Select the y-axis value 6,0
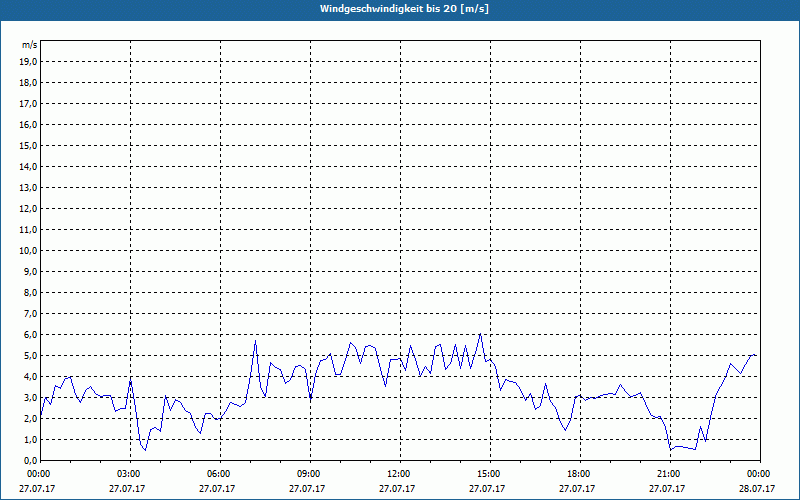The width and height of the screenshot is (800, 500). (x=30, y=335)
